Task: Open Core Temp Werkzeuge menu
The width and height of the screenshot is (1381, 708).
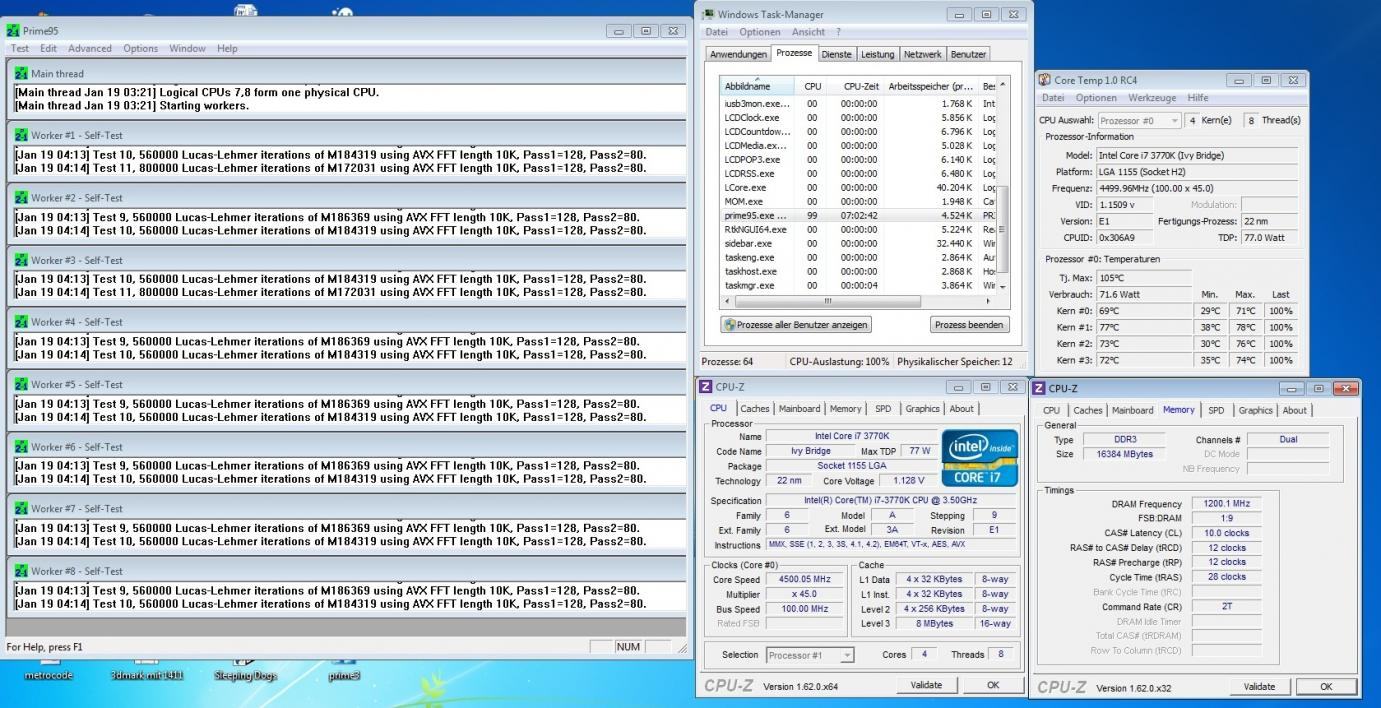Action: (x=1153, y=98)
